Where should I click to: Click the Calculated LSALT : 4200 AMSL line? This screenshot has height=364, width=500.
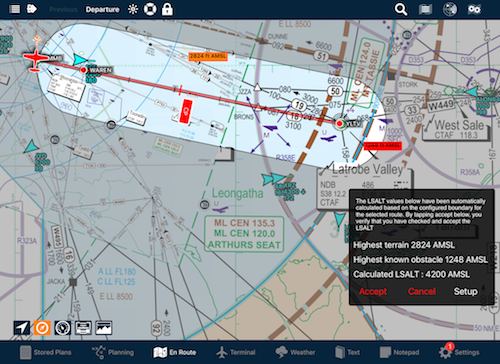pyautogui.click(x=411, y=274)
